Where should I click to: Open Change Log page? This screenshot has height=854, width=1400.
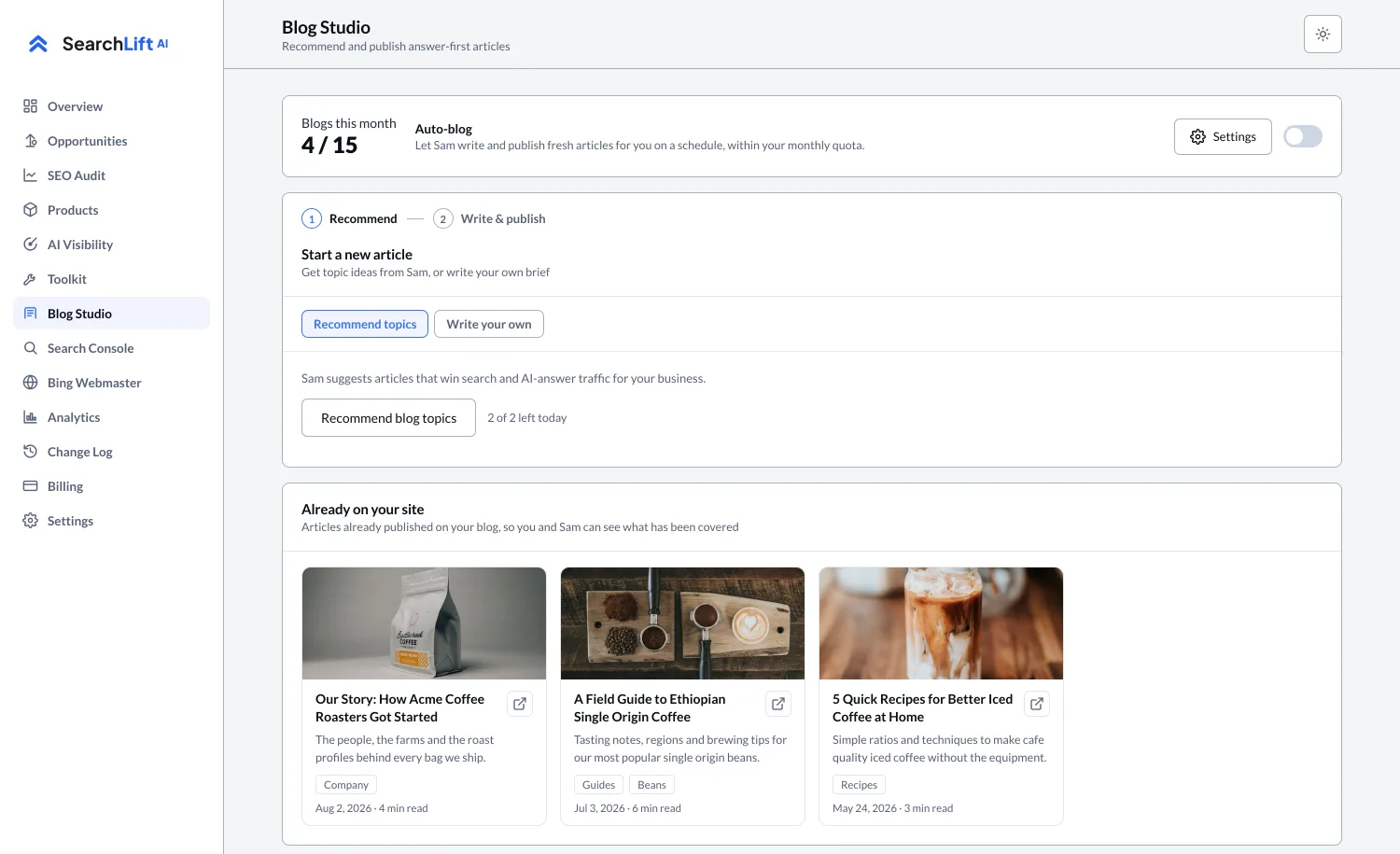tap(111, 452)
